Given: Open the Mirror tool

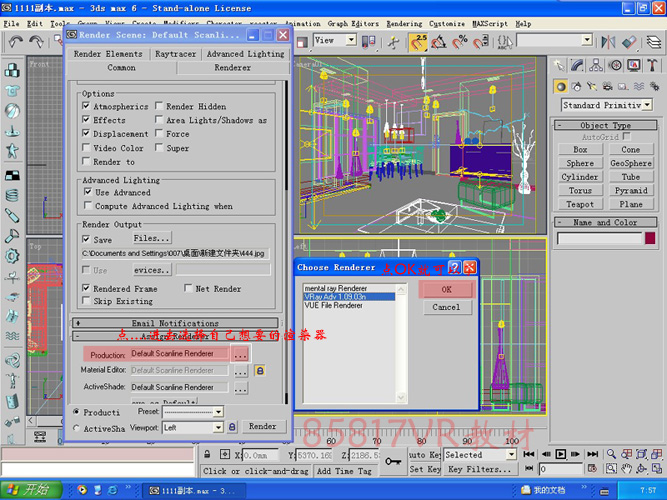Looking at the screenshot, I should point(608,42).
